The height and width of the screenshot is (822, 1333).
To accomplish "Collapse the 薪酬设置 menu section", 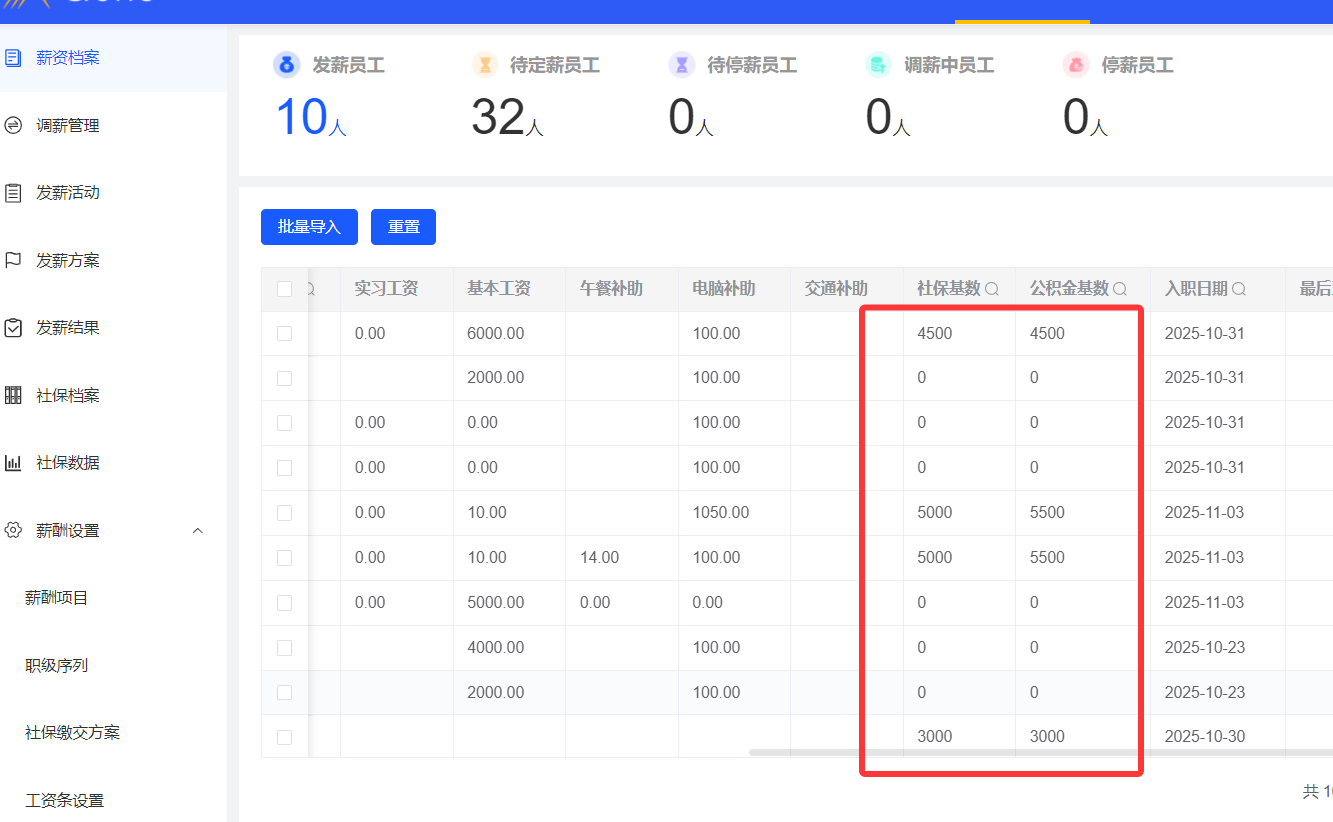I will [x=197, y=530].
